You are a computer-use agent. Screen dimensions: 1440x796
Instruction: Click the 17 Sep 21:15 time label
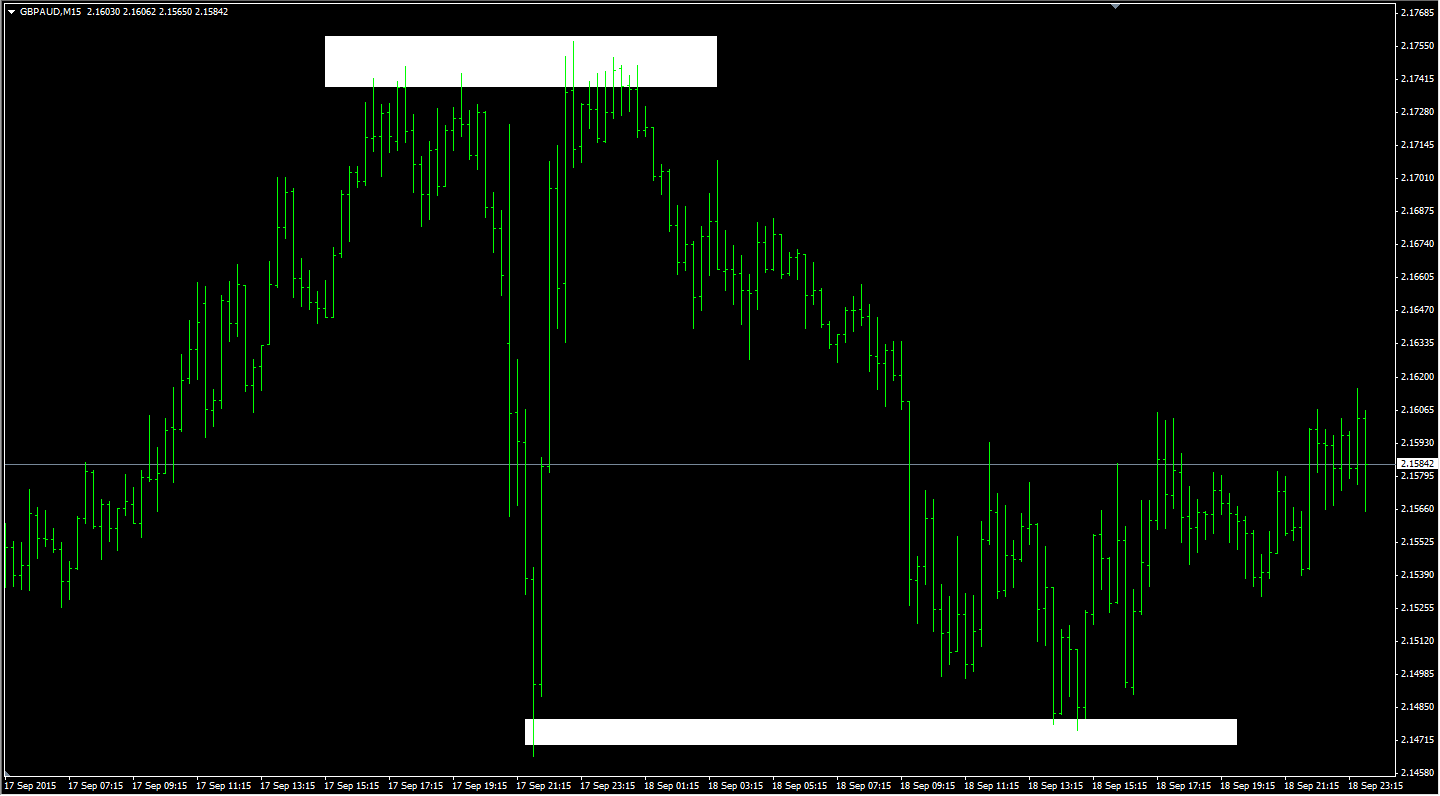543,786
